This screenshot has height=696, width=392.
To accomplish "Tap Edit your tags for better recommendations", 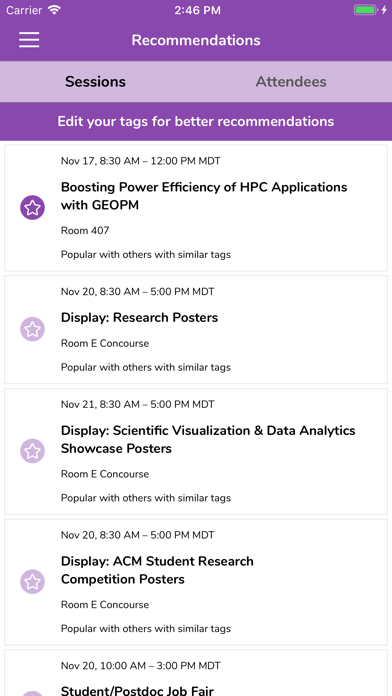I will 196,121.
